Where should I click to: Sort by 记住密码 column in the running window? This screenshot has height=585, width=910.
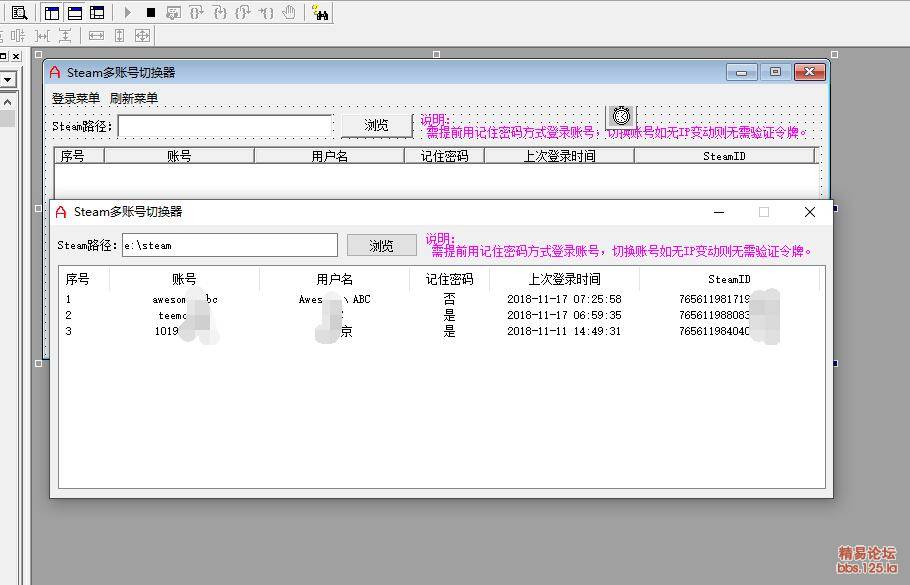[449, 279]
